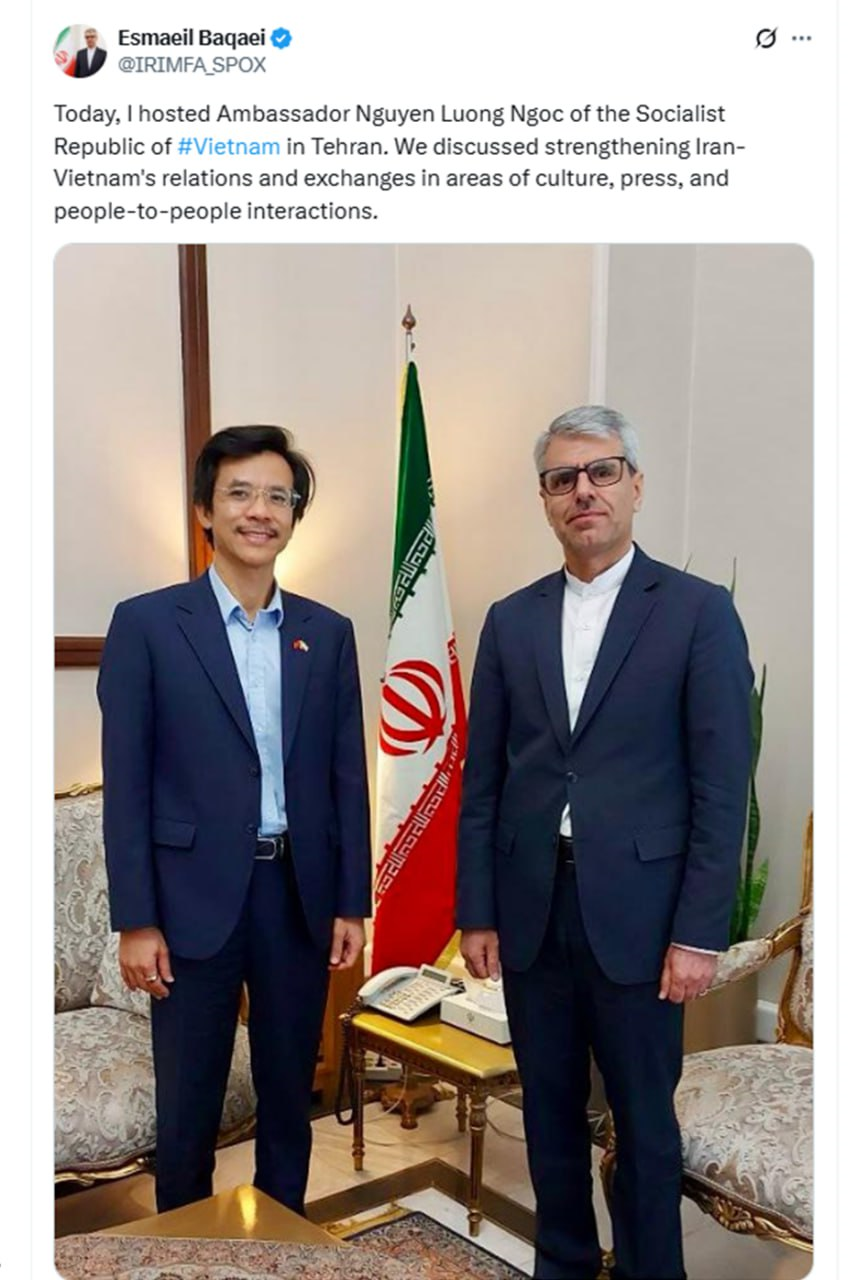Click the flagpole's pointed finial top
This screenshot has height=1280, width=868.
(408, 320)
